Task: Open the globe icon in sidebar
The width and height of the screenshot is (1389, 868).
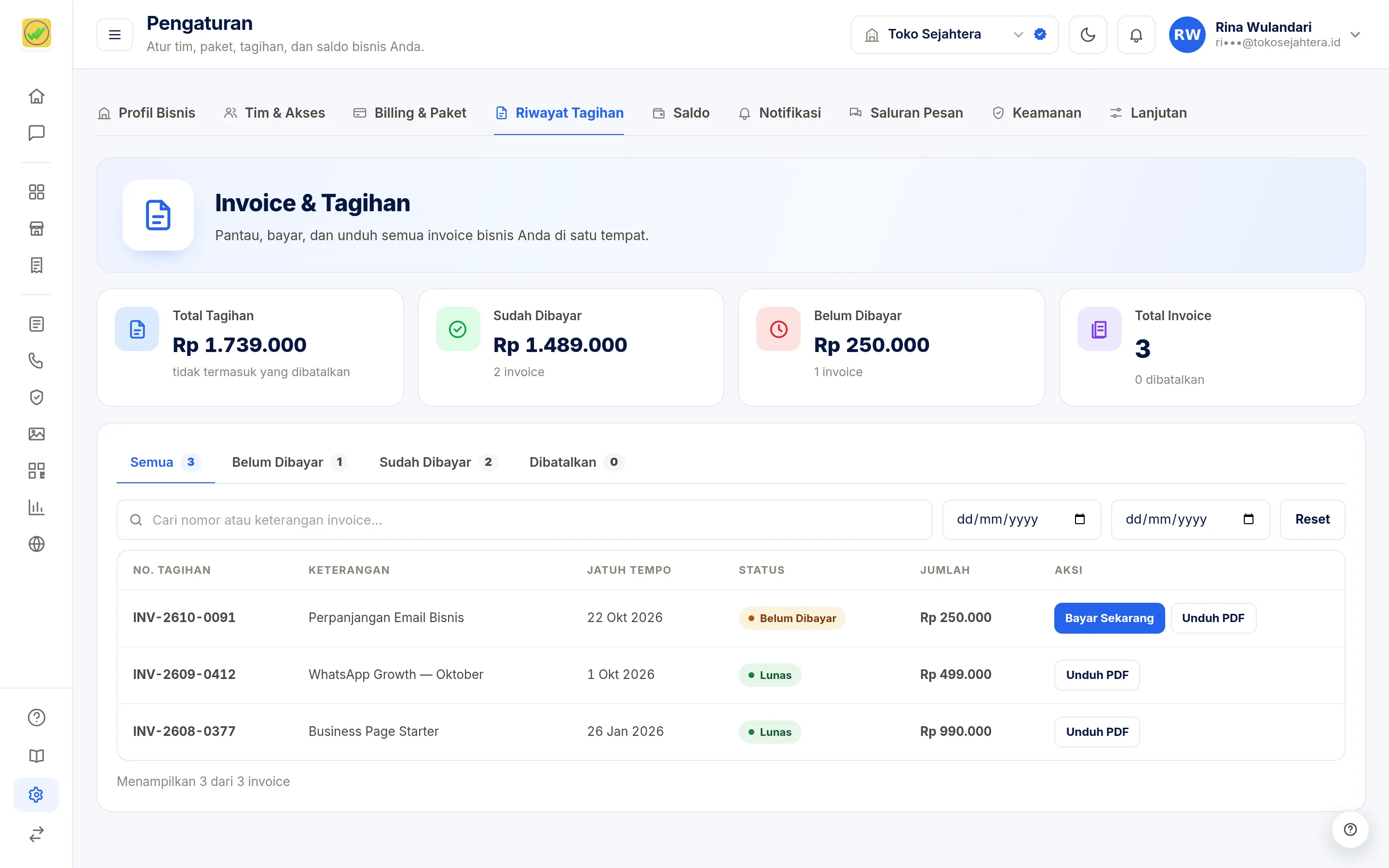Action: coord(36,543)
